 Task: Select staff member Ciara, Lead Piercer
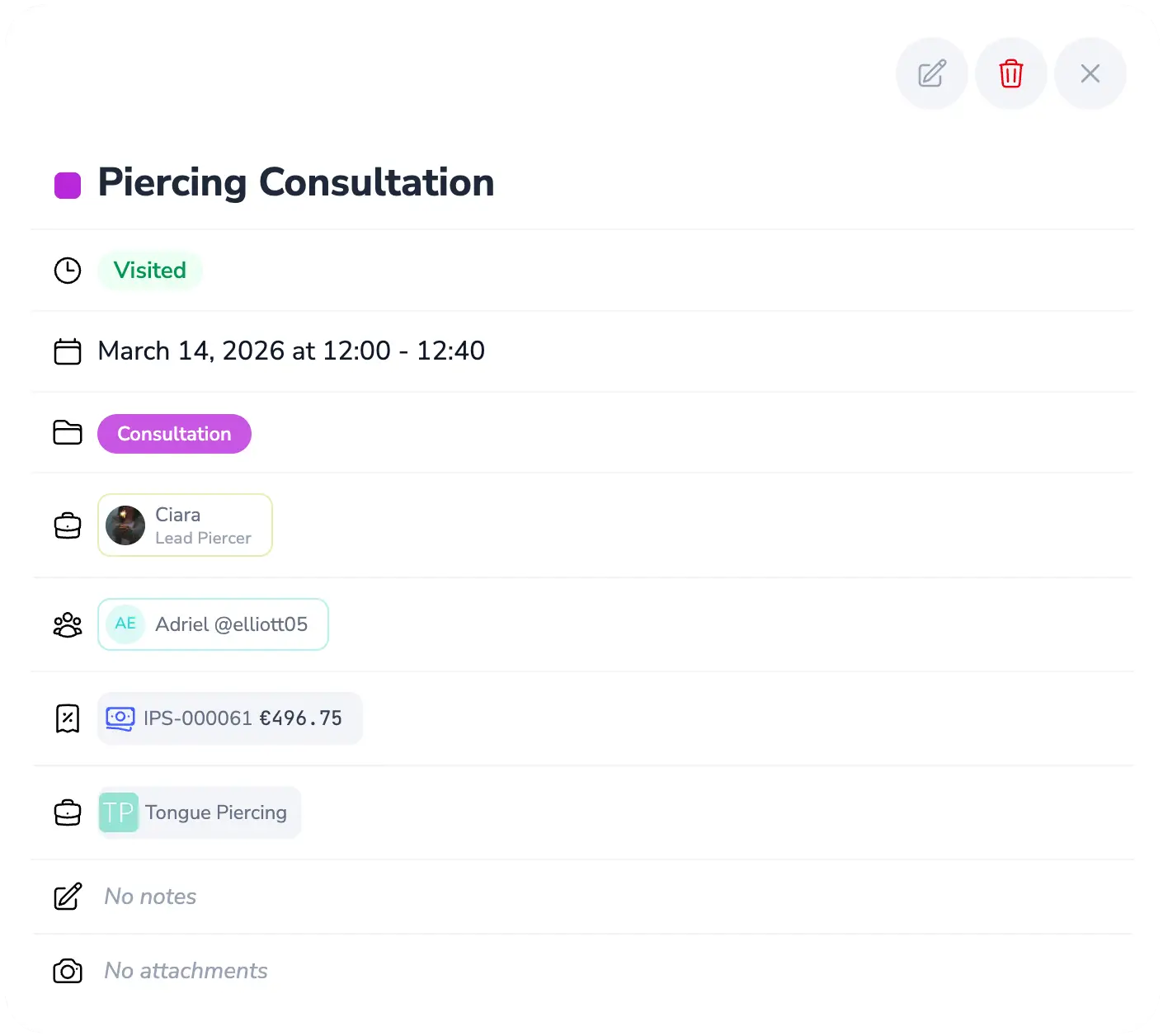tap(185, 525)
